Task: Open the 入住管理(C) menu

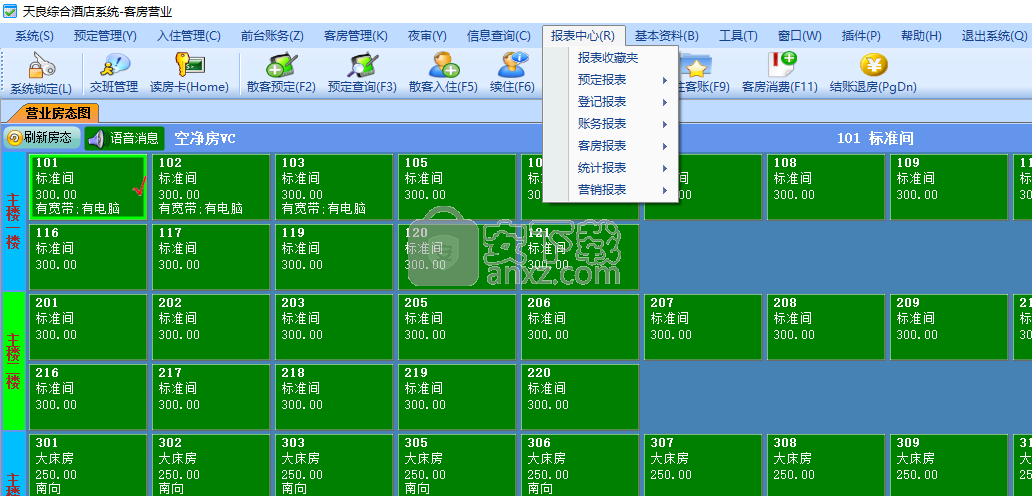Action: pos(189,36)
